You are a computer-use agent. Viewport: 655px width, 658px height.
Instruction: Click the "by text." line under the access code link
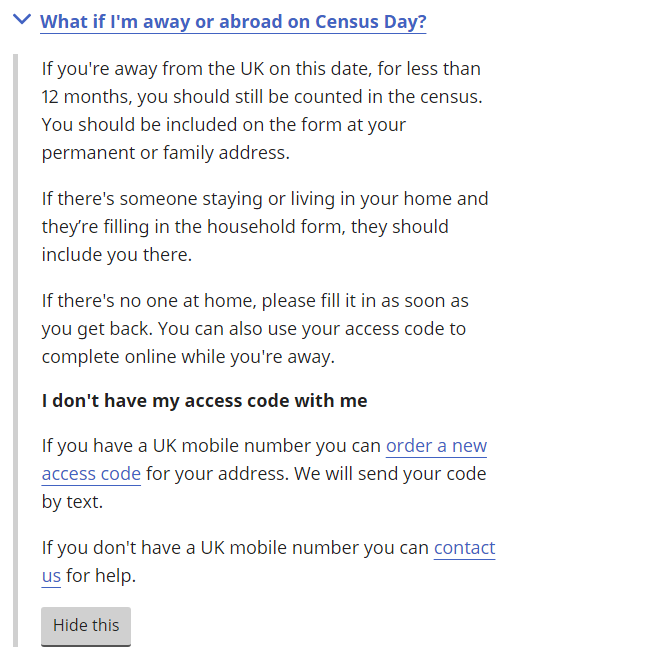(x=72, y=502)
